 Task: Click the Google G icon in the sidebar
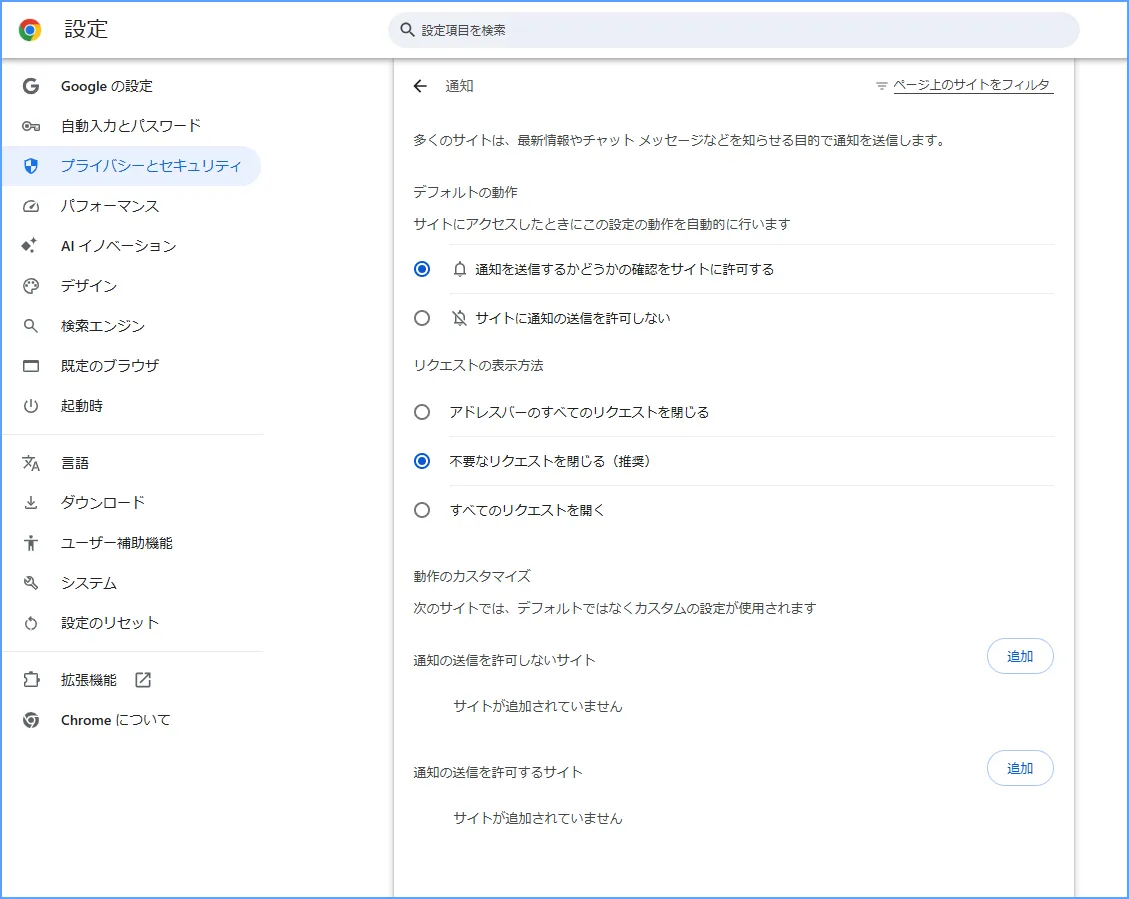tap(31, 86)
